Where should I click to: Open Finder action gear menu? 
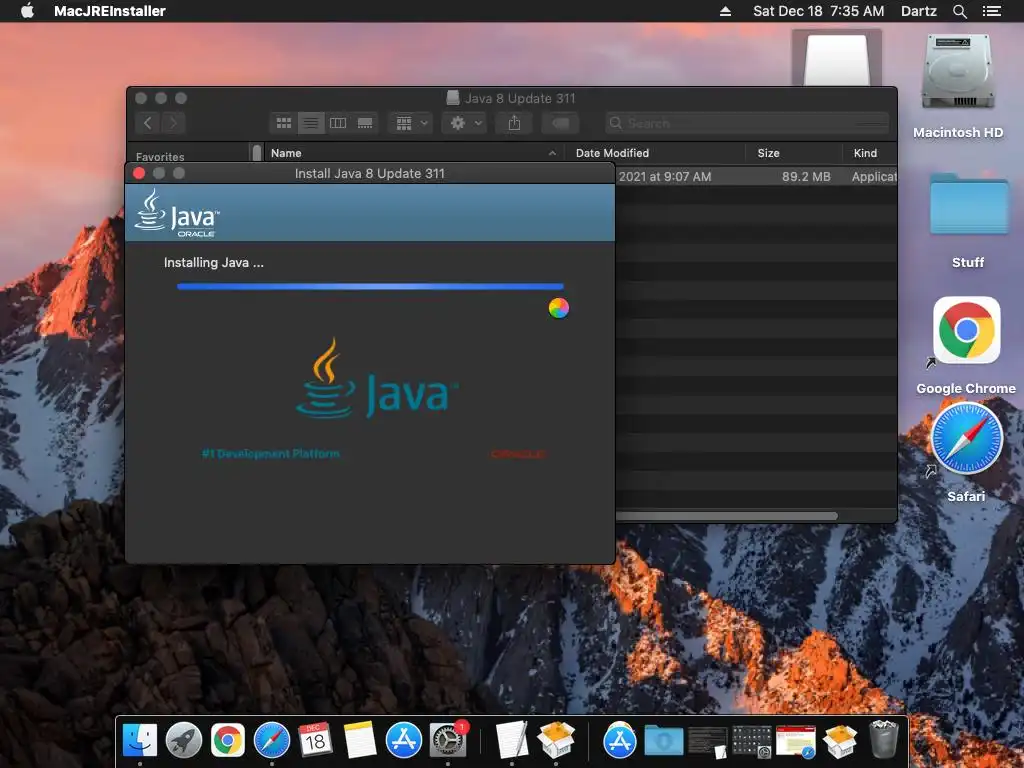(x=464, y=123)
